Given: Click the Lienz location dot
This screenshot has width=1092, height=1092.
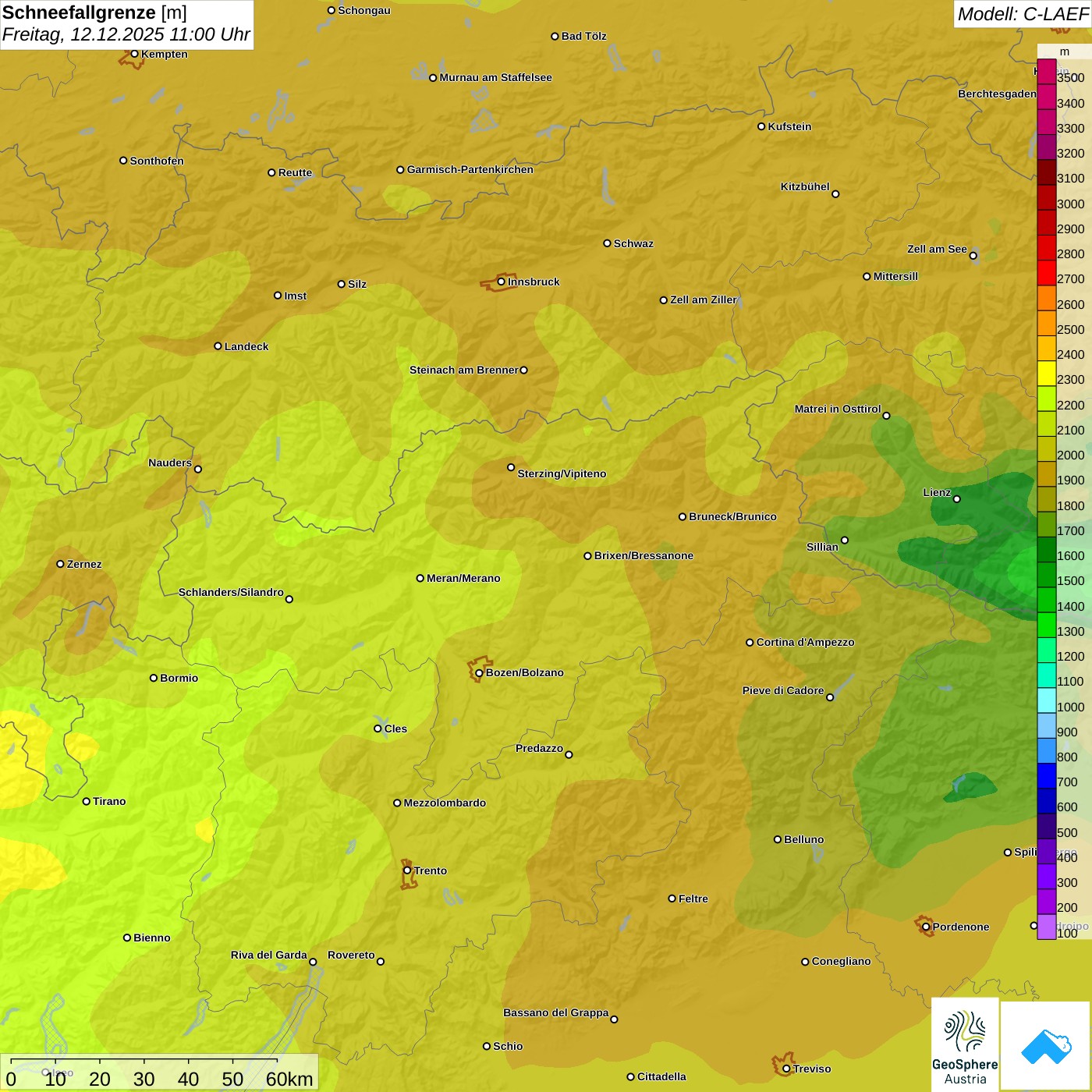Looking at the screenshot, I should tap(957, 498).
